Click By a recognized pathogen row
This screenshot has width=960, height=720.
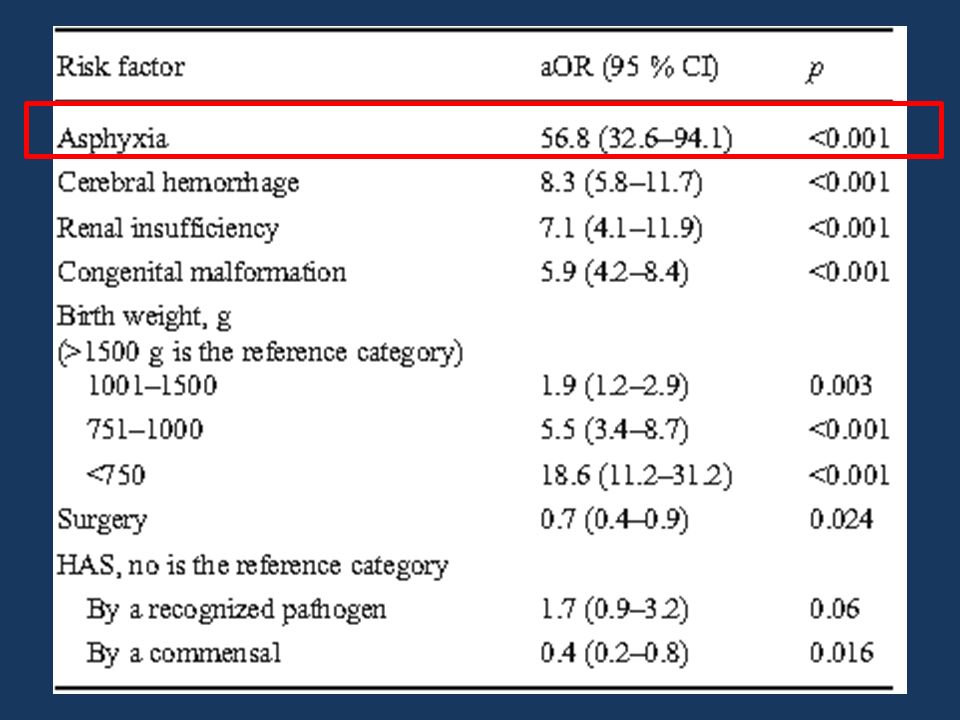(x=236, y=610)
